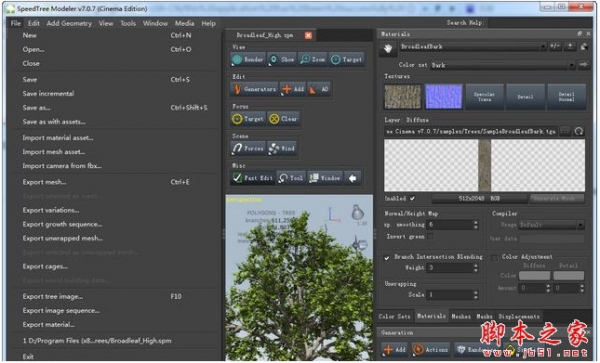The image size is (600, 363).
Task: Click the Diffuse color adjustment swatch
Action: coord(534,276)
